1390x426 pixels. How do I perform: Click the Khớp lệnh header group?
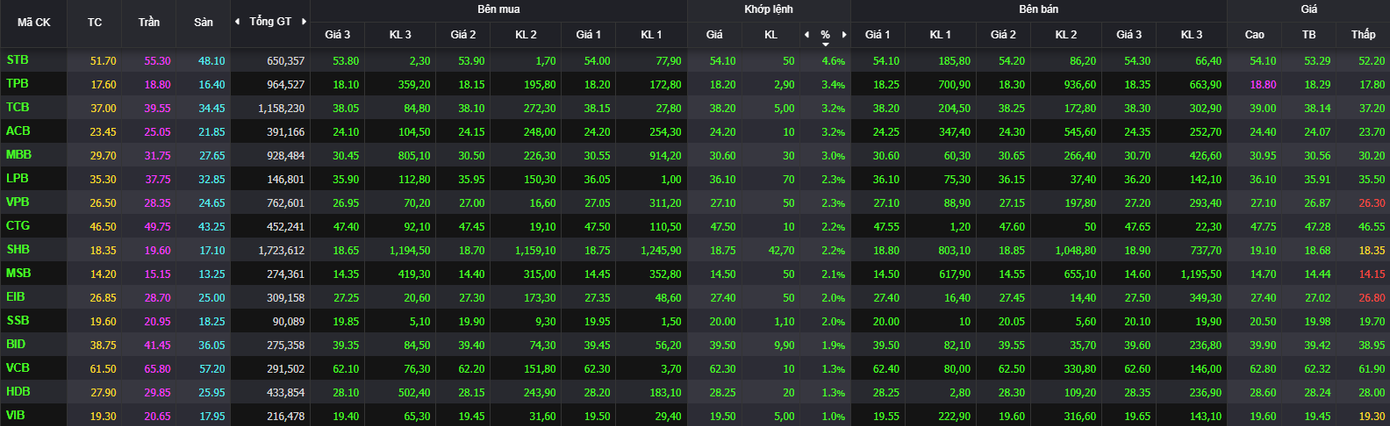[x=768, y=9]
